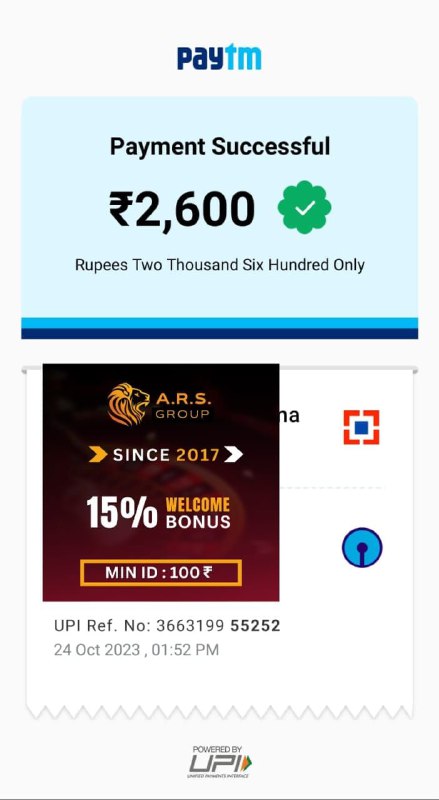
Task: Click the UPI logo at bottom
Action: coord(220,761)
